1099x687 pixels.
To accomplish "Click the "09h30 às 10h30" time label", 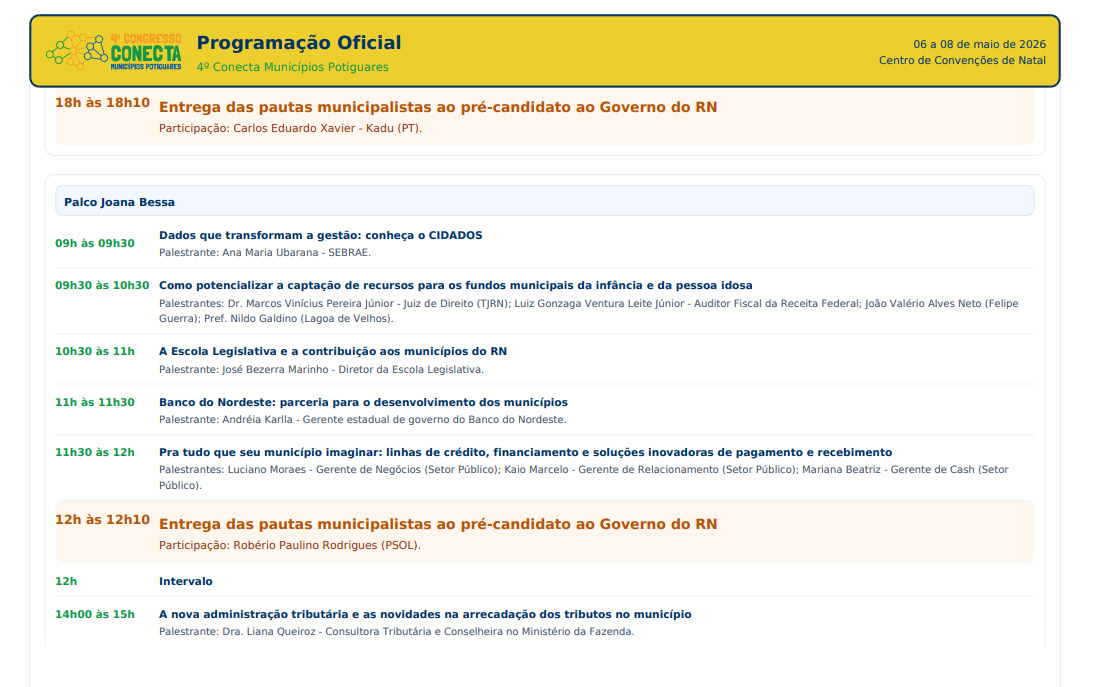I will [102, 285].
